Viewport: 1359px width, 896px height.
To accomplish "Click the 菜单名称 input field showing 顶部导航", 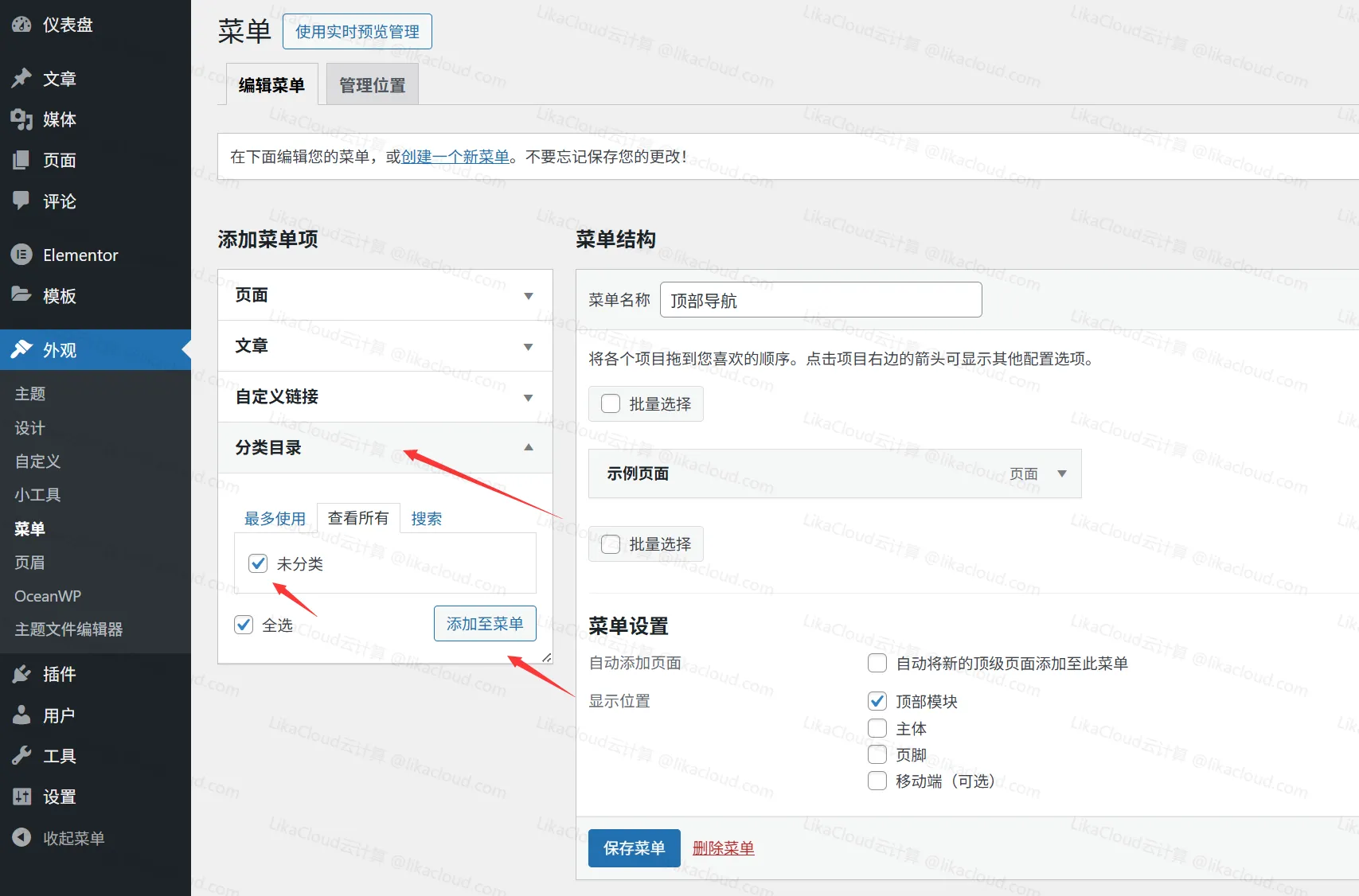I will click(821, 300).
